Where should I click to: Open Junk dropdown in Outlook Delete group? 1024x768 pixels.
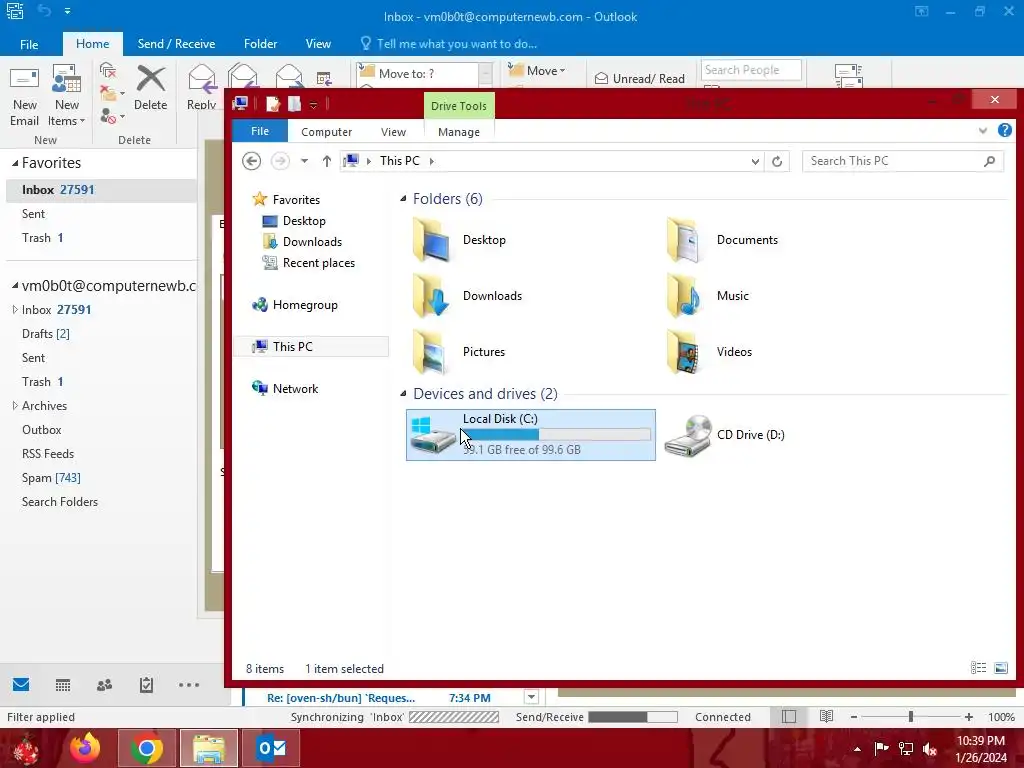(112, 118)
